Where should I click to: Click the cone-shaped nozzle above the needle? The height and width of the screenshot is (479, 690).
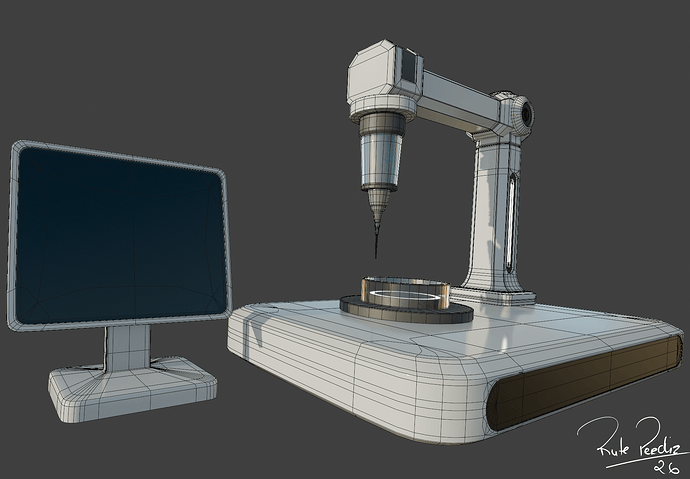coord(379,207)
